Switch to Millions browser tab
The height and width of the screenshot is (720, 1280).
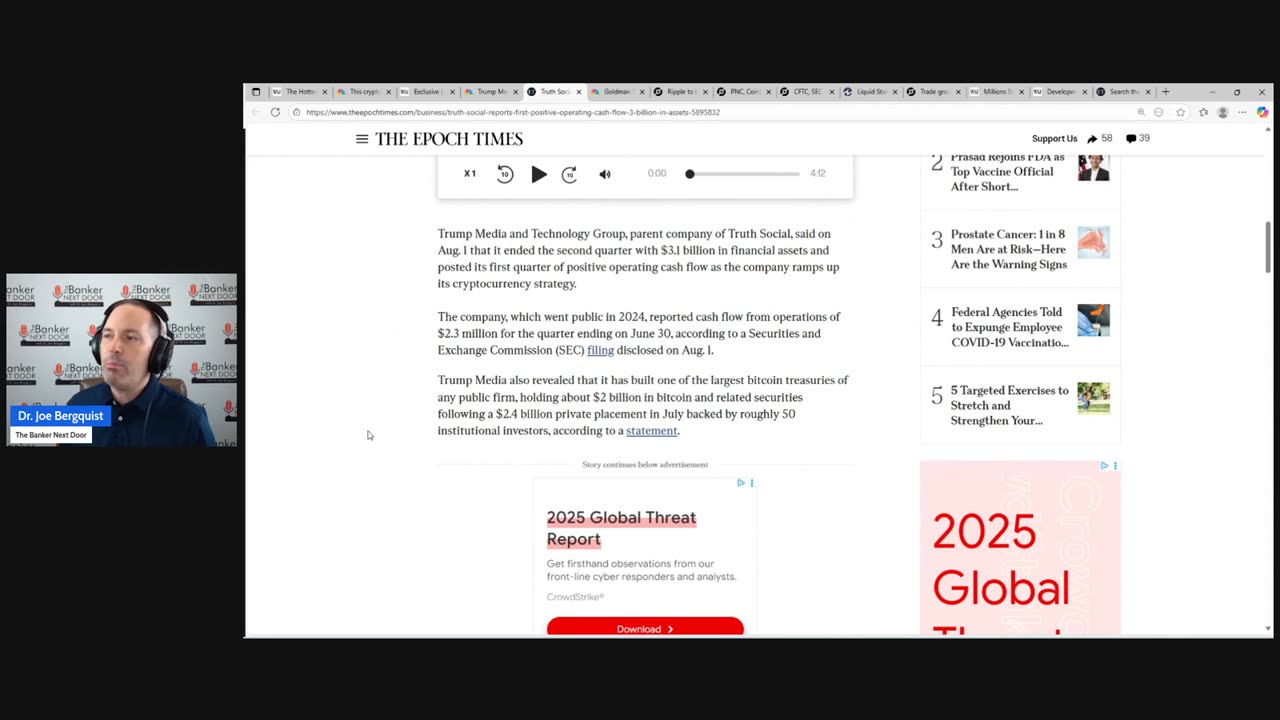coord(996,92)
